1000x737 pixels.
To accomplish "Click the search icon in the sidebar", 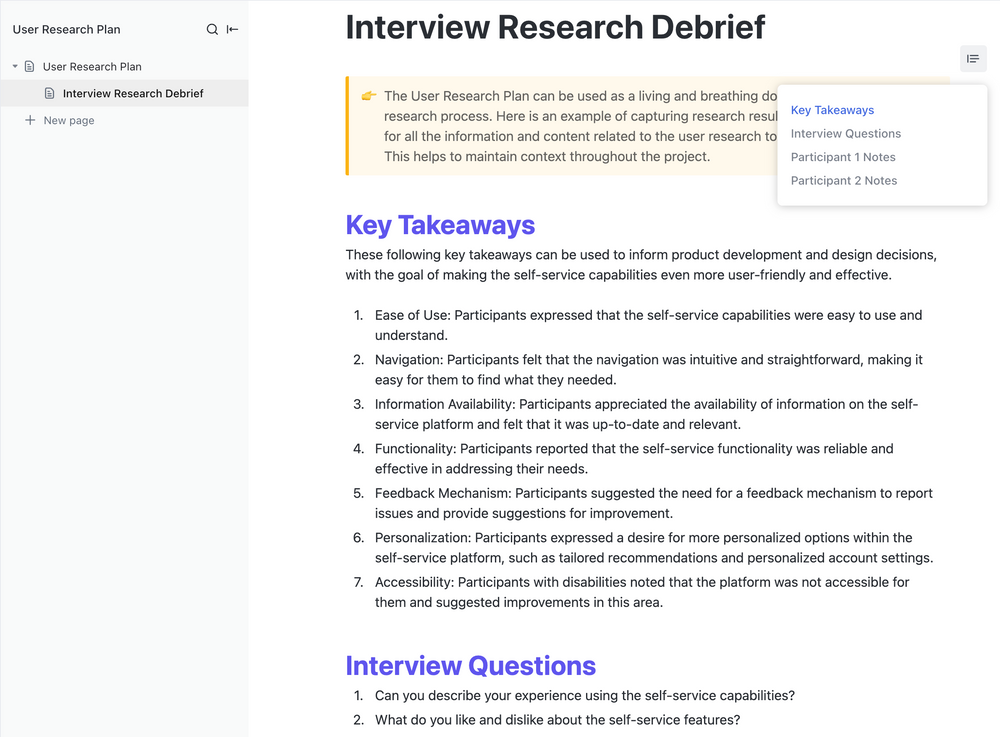I will pos(211,29).
